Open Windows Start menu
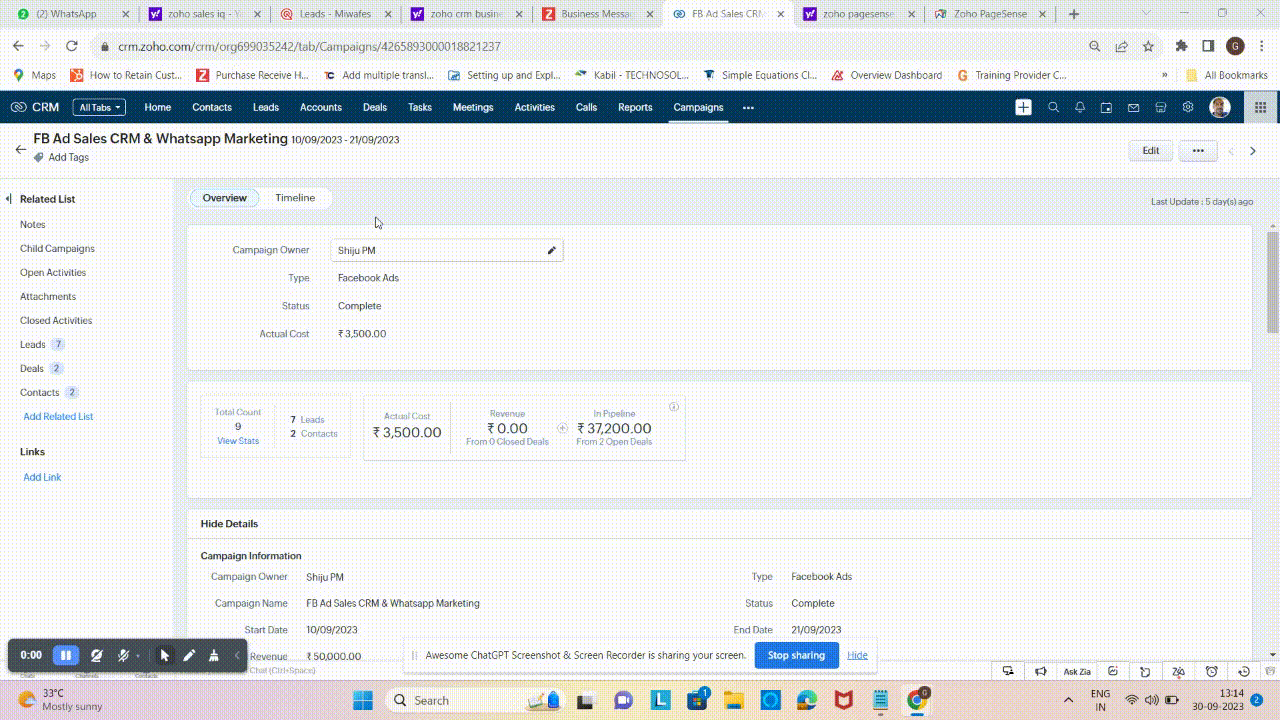 [362, 700]
